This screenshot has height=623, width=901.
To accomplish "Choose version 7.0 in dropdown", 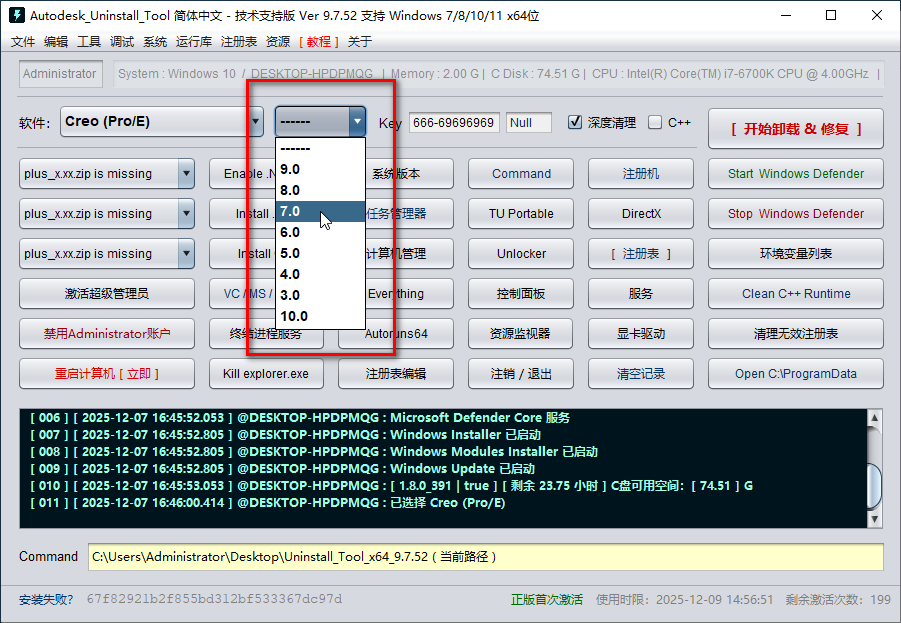I will (320, 211).
